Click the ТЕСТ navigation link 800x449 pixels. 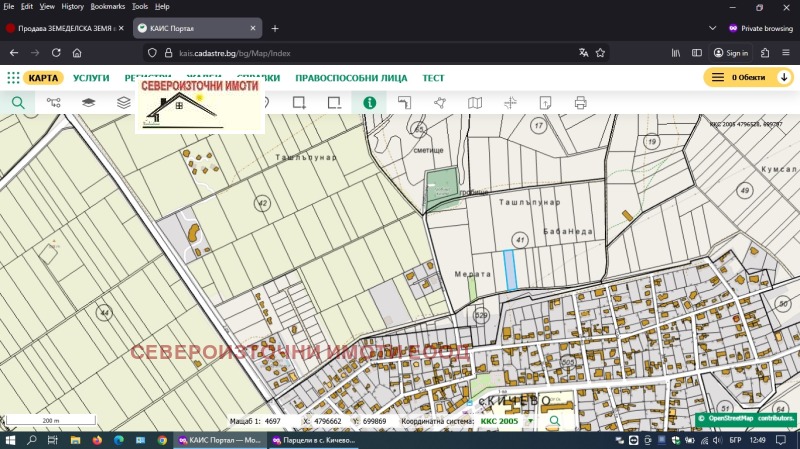tap(433, 77)
